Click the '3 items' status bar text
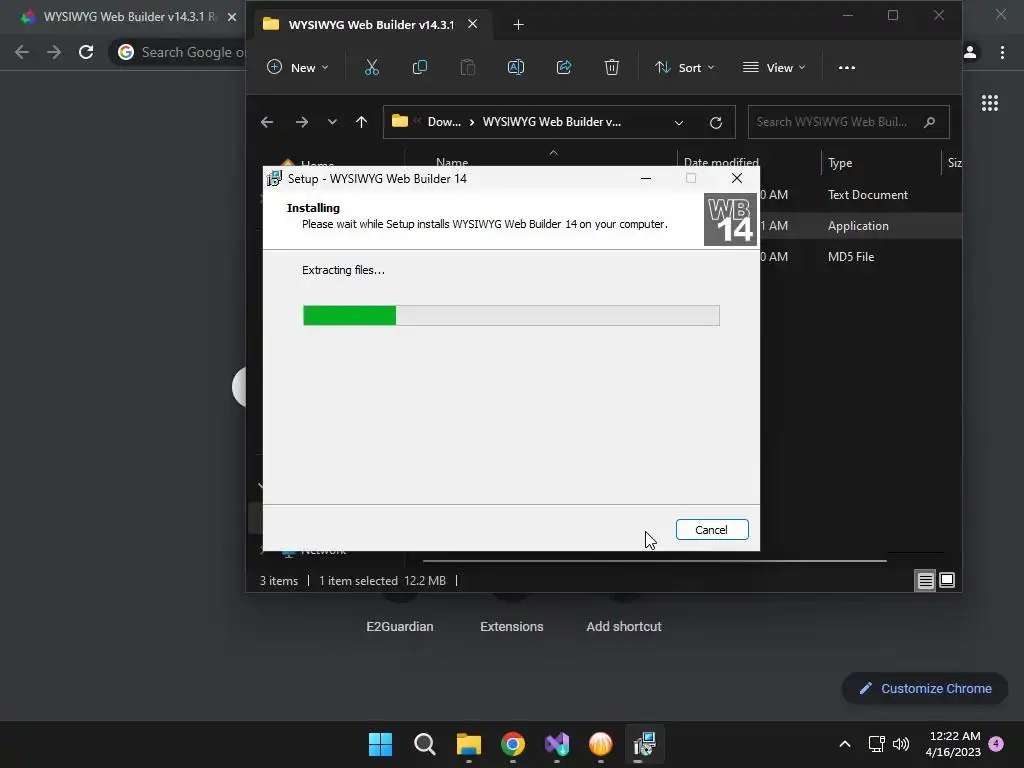 tap(279, 581)
